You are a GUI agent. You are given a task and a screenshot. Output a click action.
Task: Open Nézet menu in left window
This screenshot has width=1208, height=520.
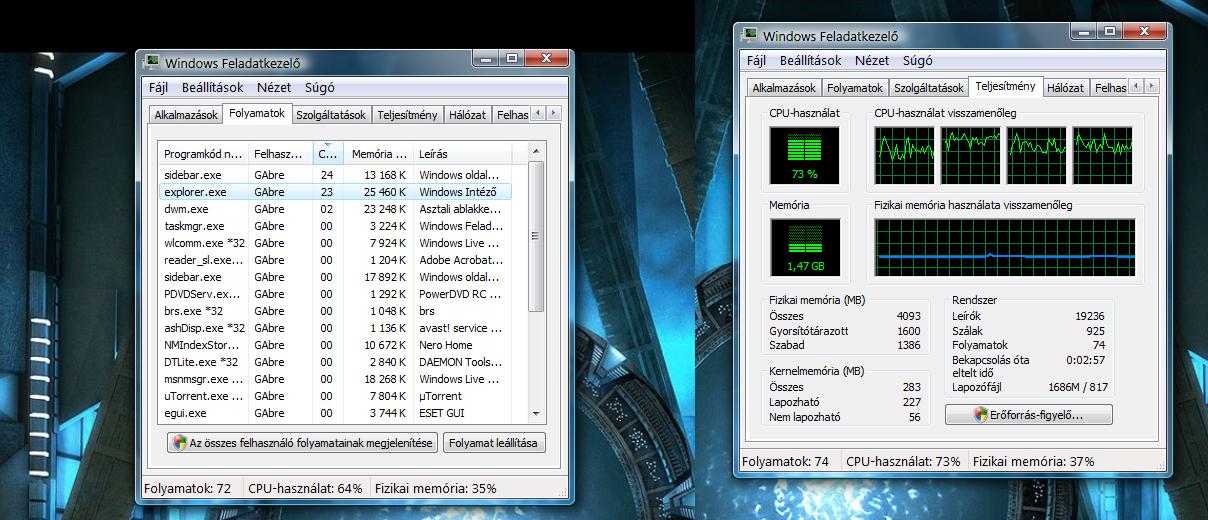274,88
